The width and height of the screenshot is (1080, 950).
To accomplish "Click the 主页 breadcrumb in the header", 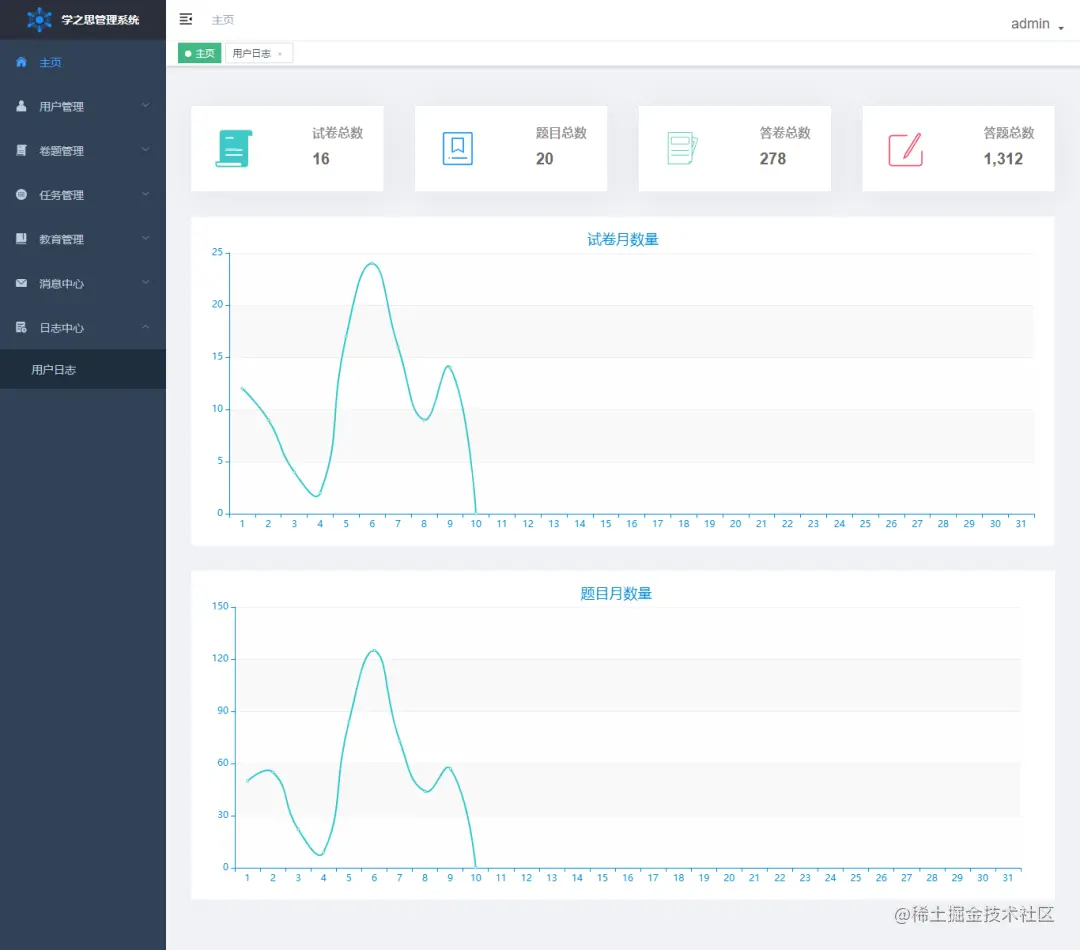I will point(222,20).
